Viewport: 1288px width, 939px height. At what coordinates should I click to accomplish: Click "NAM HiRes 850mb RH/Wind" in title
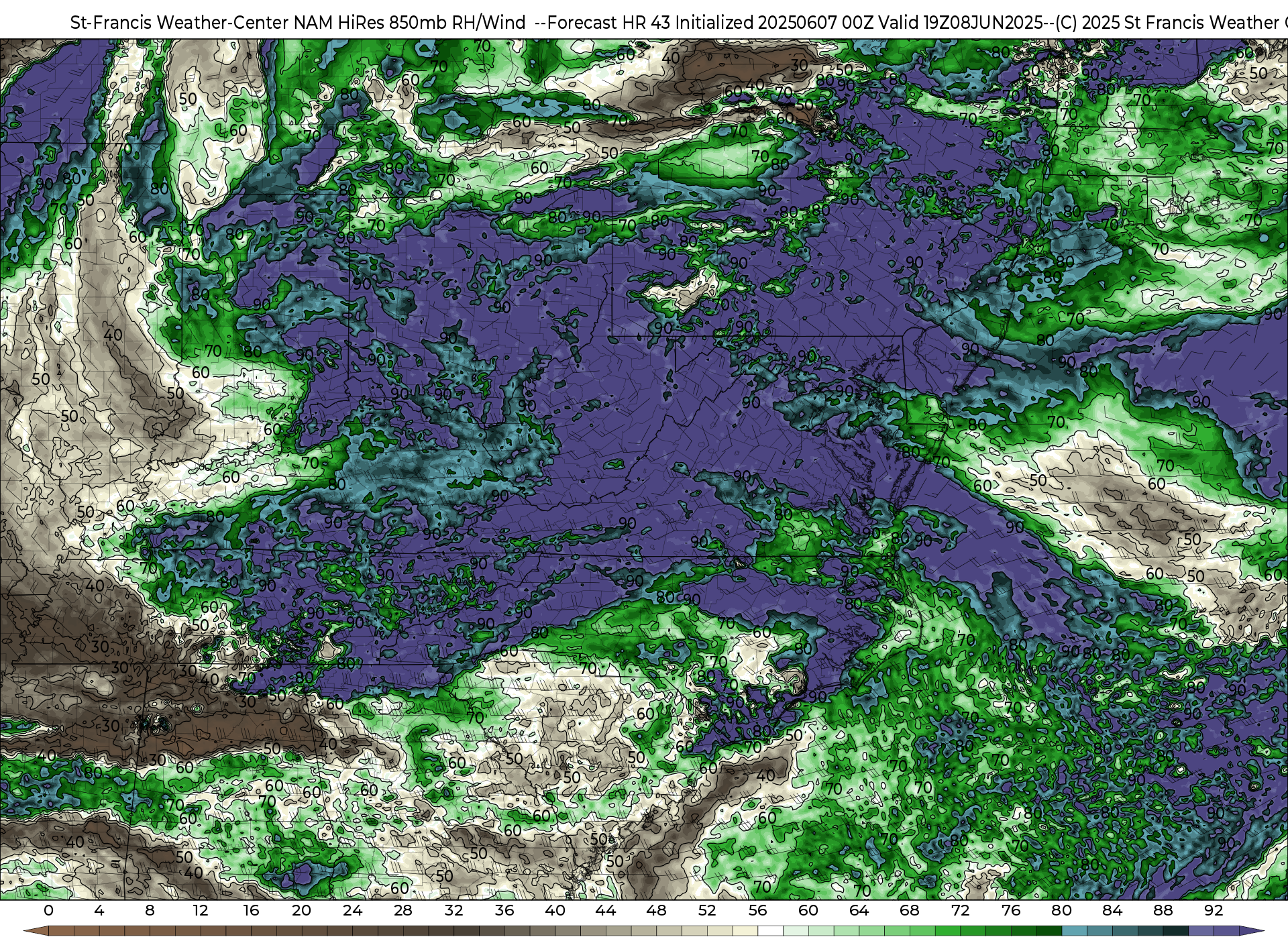pyautogui.click(x=410, y=23)
